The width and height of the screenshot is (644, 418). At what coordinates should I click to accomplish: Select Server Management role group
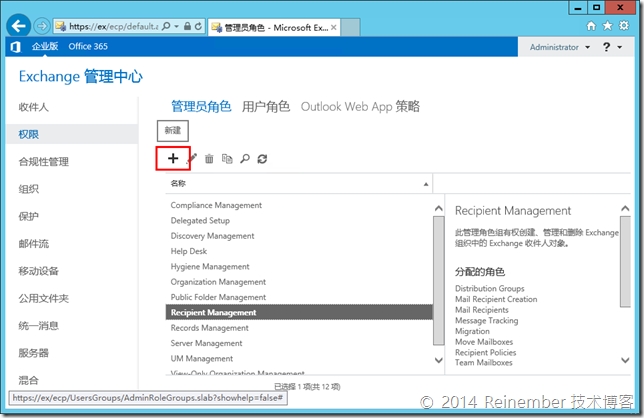coord(299,343)
